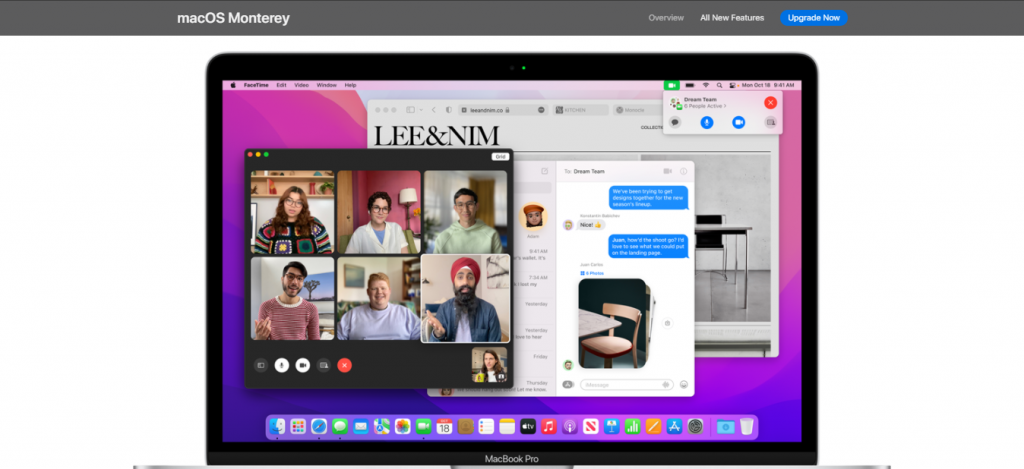
Task: Click the Upgrade Now button
Action: [x=814, y=18]
